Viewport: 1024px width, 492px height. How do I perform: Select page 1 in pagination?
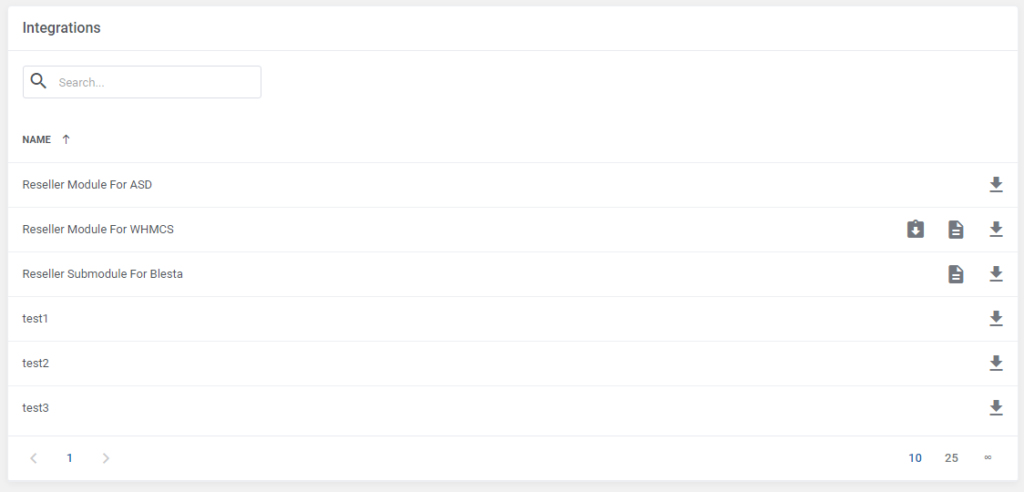[x=70, y=458]
